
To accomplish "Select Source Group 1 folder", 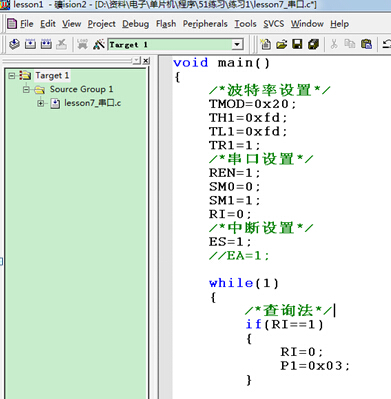I will click(81, 89).
